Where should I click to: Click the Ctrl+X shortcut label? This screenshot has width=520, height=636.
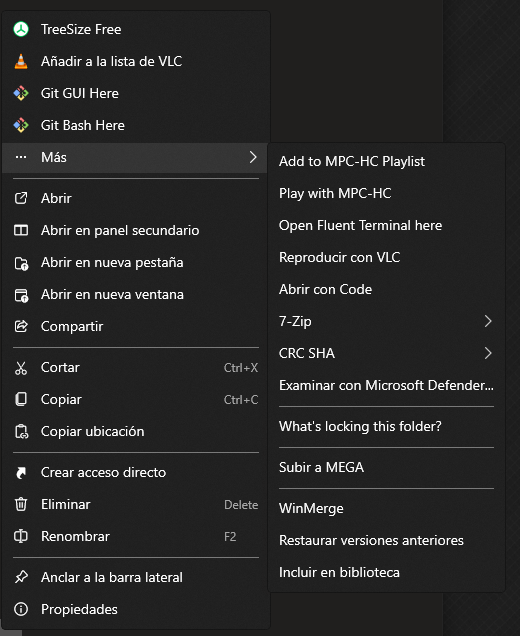[241, 368]
